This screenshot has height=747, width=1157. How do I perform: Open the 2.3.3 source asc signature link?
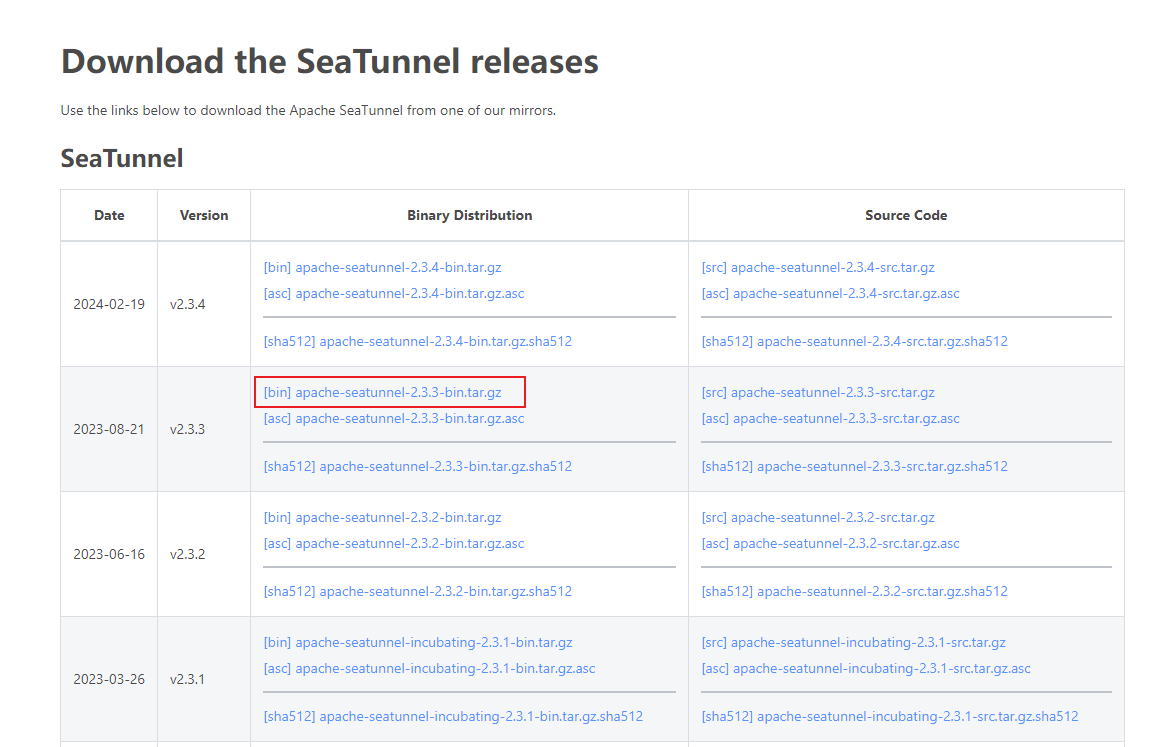tap(829, 418)
